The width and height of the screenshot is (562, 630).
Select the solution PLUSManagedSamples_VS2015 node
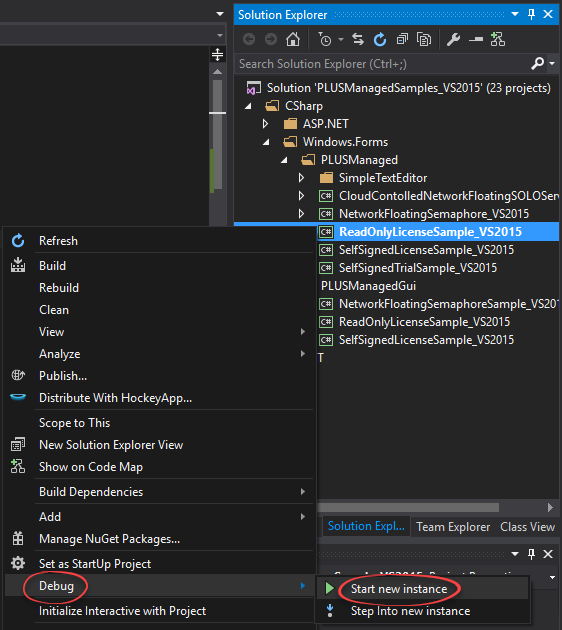click(409, 88)
